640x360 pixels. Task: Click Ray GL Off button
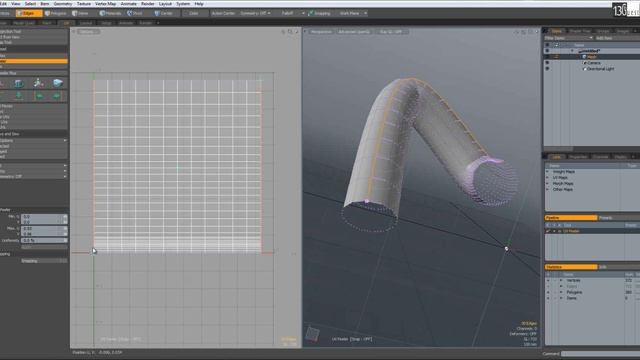click(391, 31)
